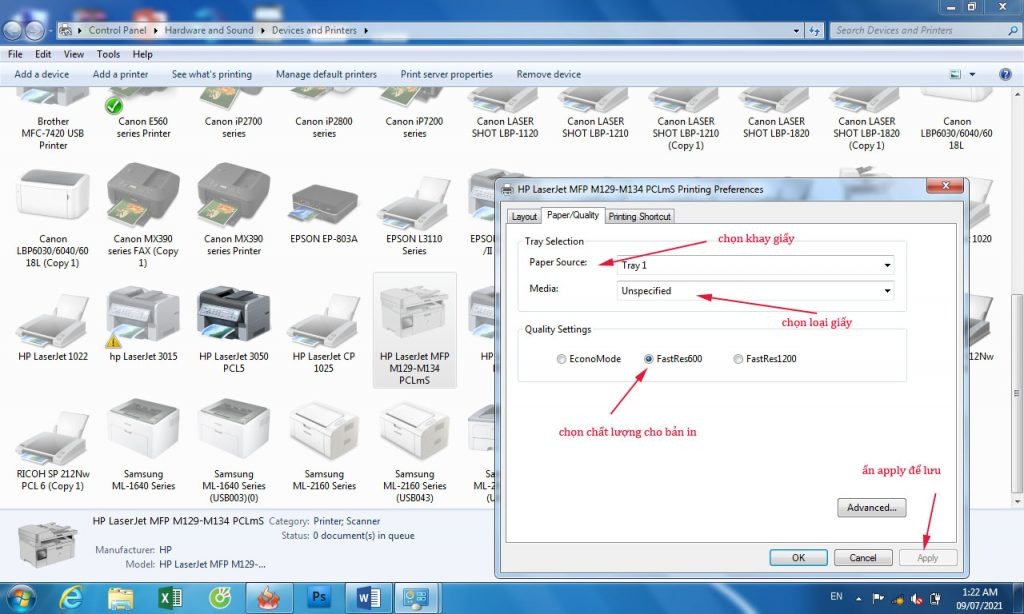Open Photoshop from the taskbar
1024x614 pixels.
click(318, 596)
